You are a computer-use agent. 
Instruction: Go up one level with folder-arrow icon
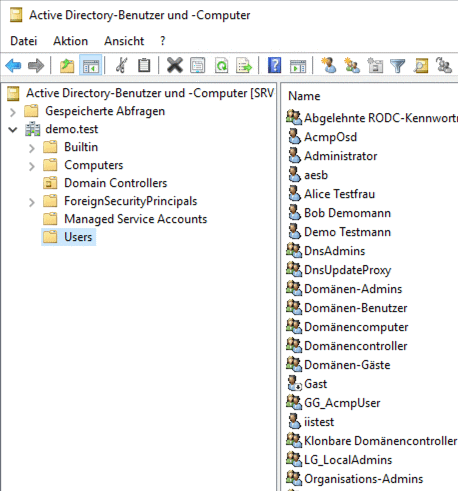coord(67,65)
